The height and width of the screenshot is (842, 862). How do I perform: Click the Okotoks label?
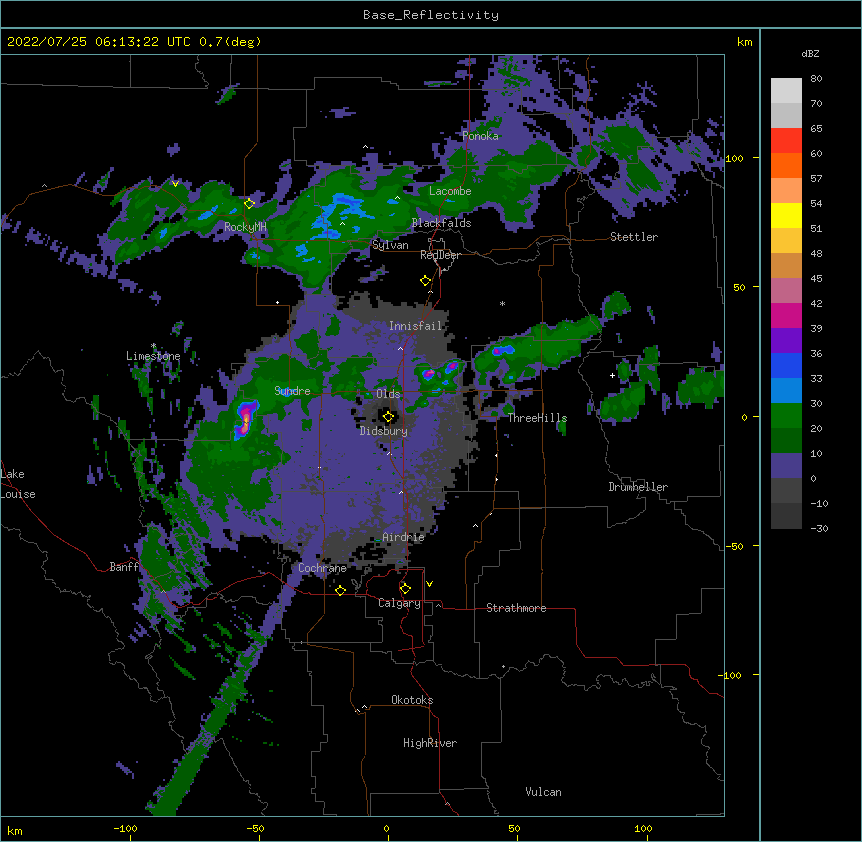click(x=412, y=700)
